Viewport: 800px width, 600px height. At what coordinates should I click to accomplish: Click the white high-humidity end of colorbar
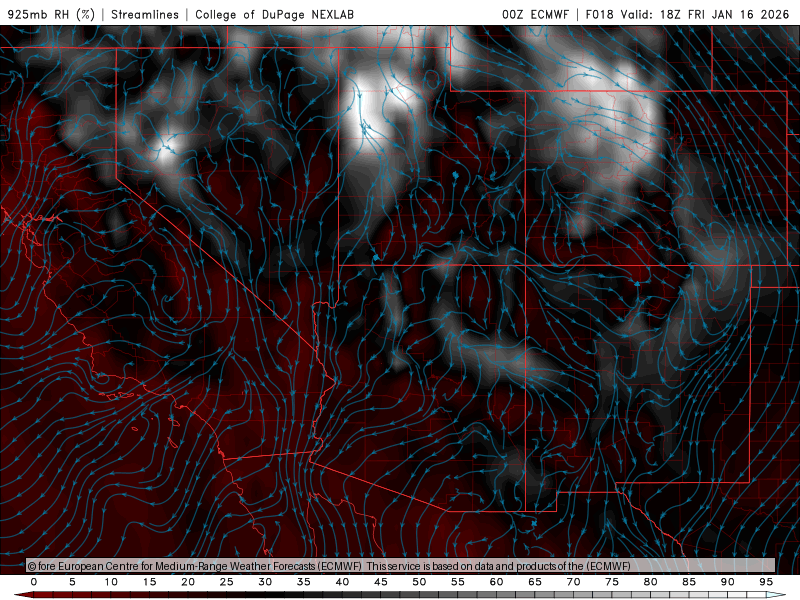pos(777,595)
